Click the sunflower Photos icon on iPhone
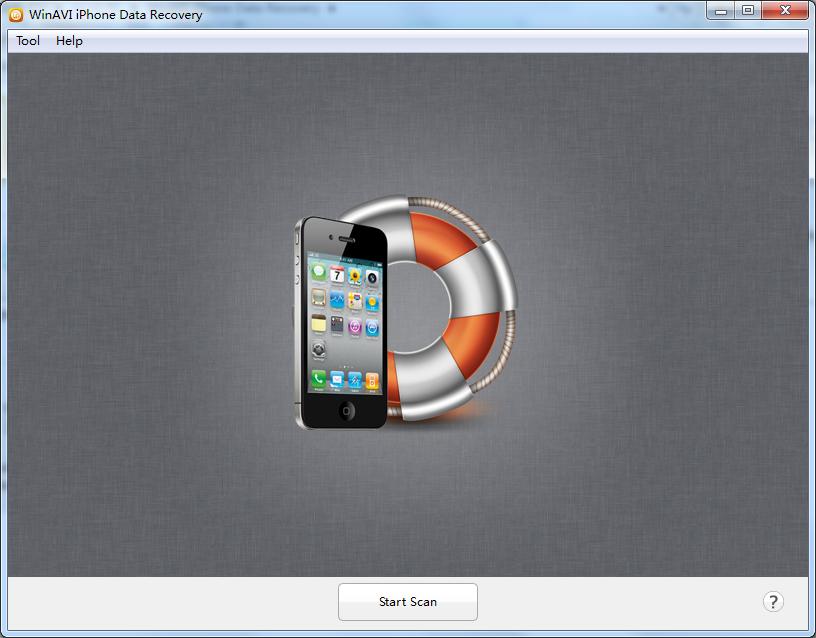 pos(355,276)
